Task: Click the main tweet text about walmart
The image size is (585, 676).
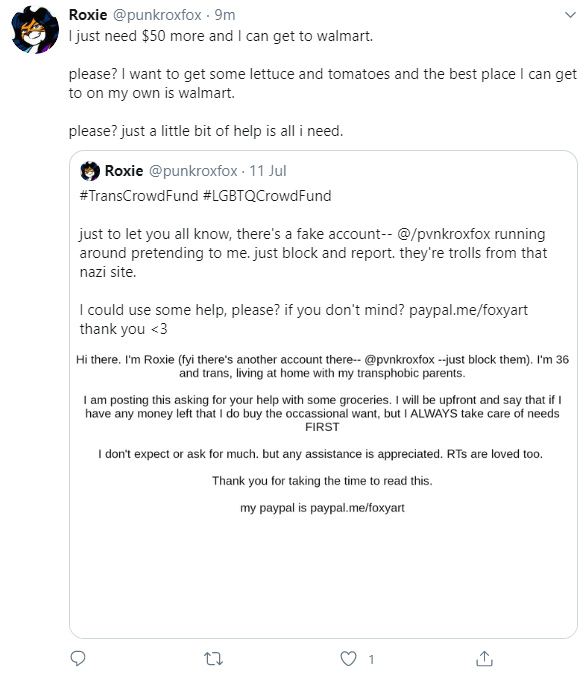Action: [x=322, y=83]
